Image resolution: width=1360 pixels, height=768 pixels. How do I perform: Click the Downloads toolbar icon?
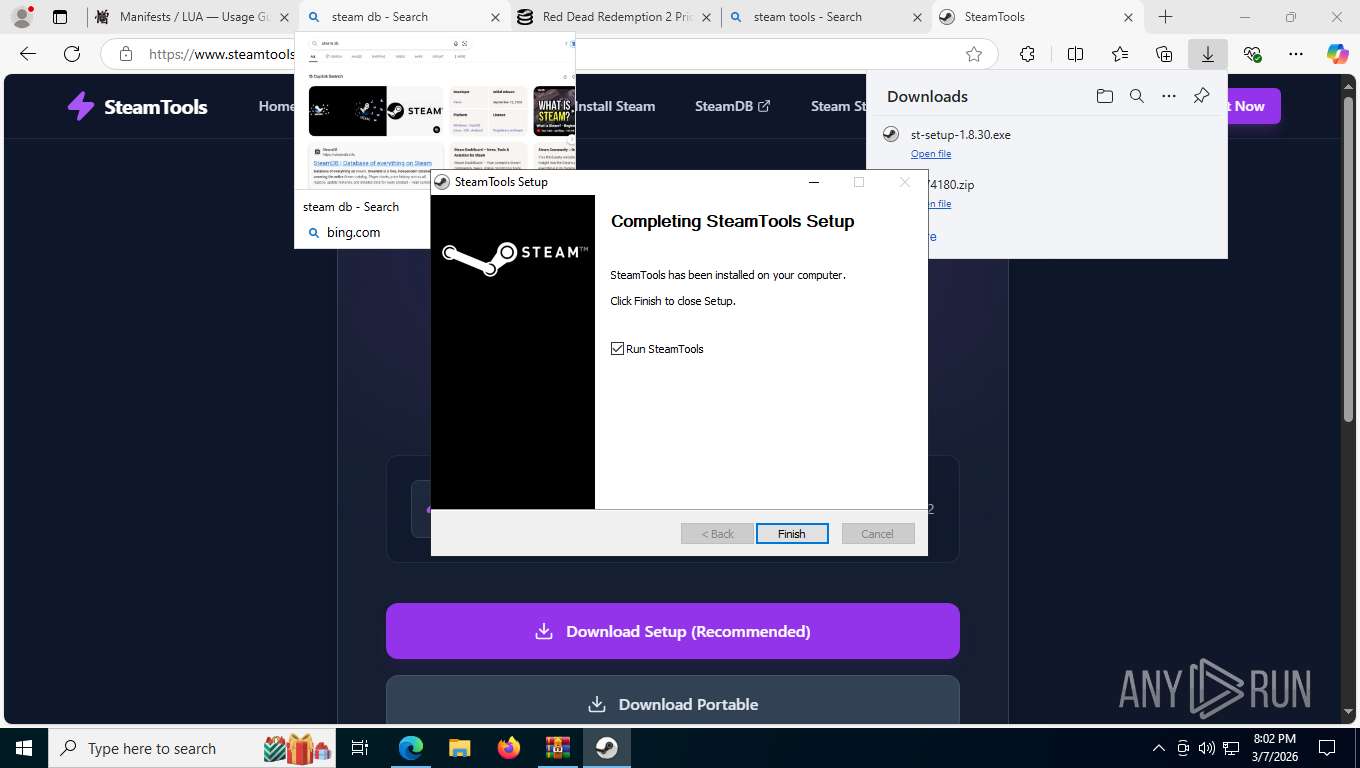1208,54
